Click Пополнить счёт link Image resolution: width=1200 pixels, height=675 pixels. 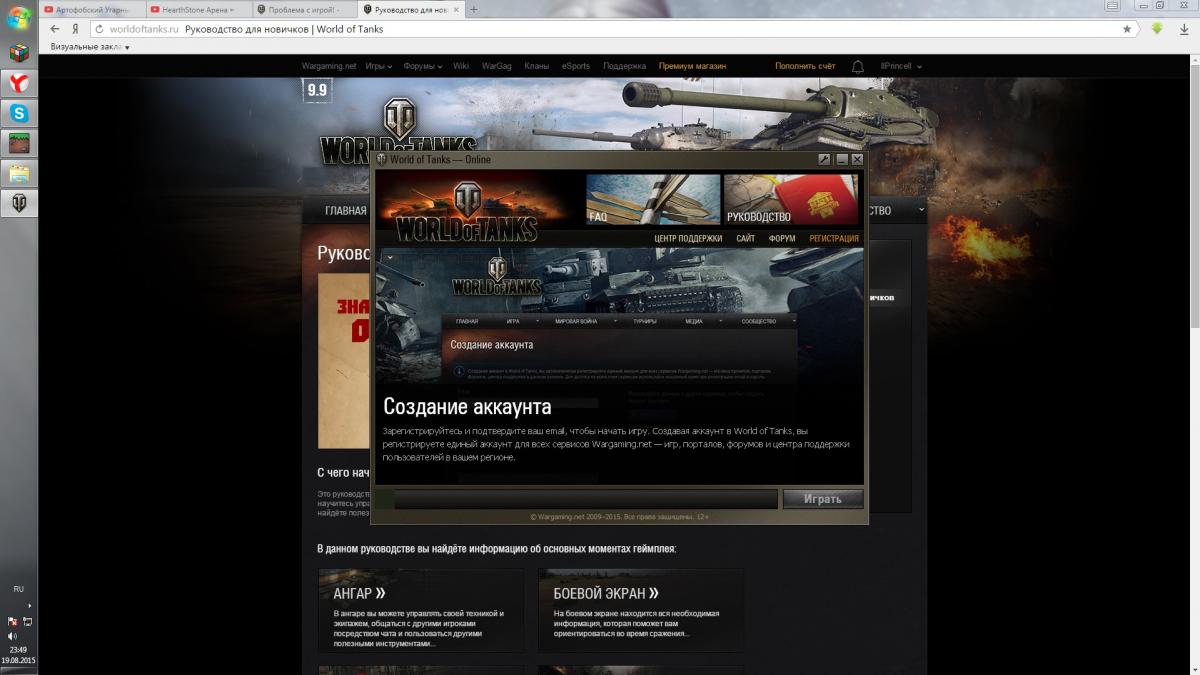click(x=805, y=66)
